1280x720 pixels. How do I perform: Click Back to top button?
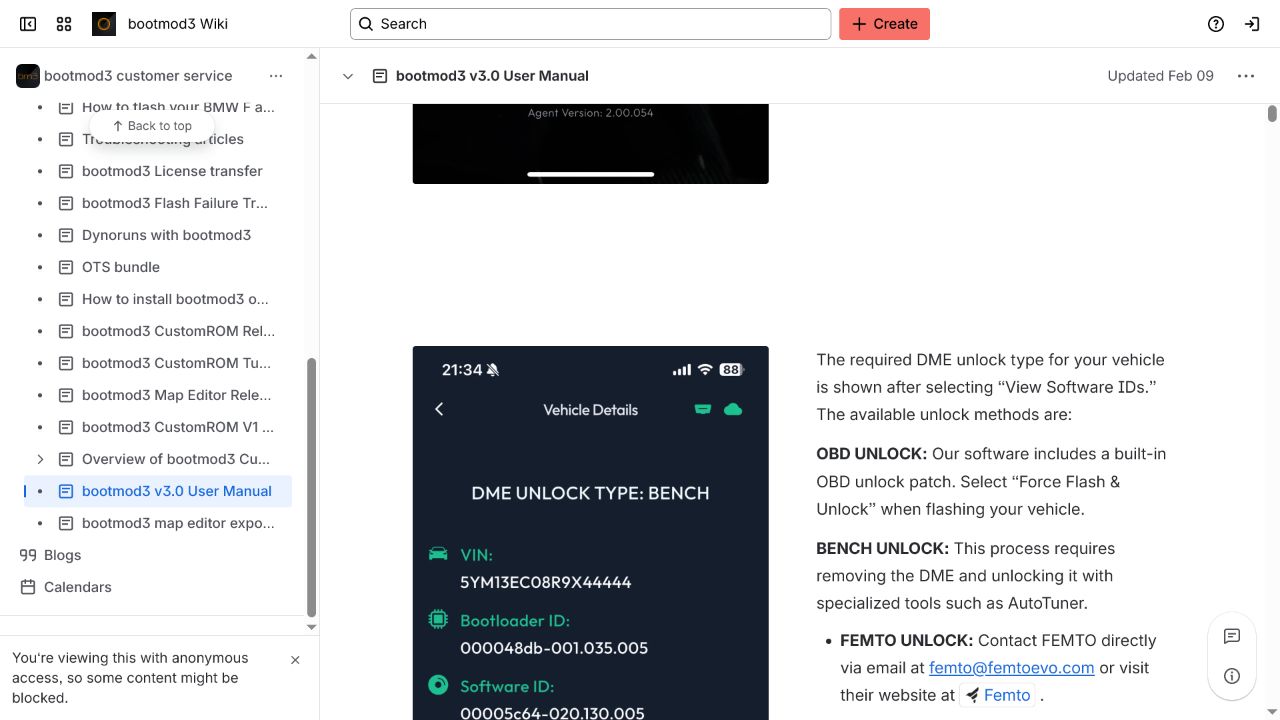pyautogui.click(x=152, y=126)
